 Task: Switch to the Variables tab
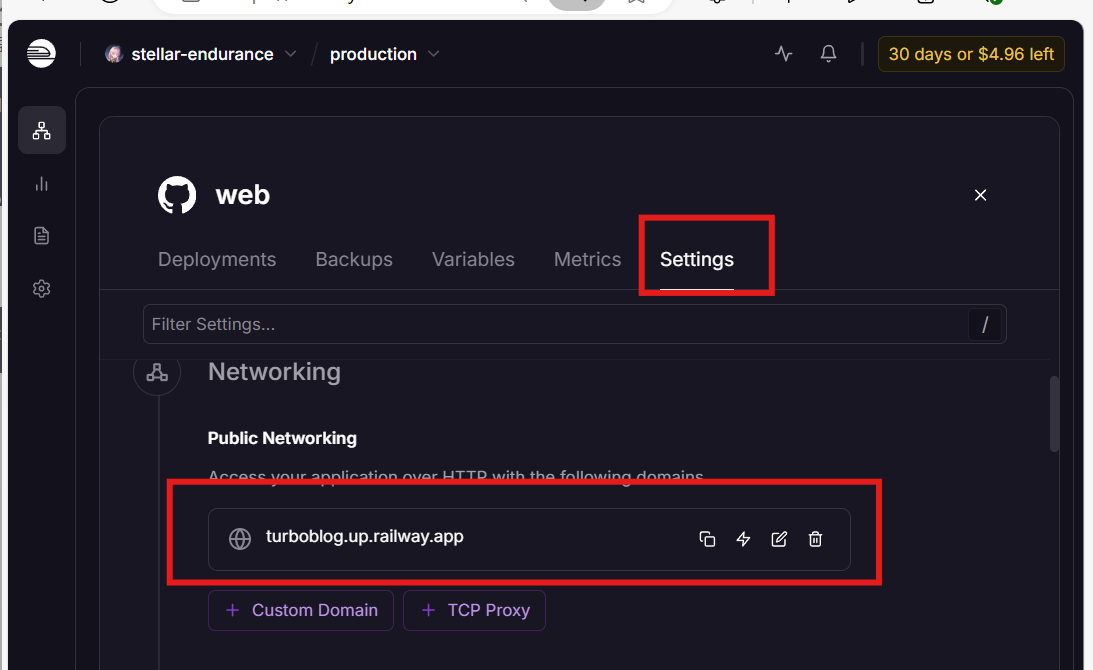[x=473, y=259]
